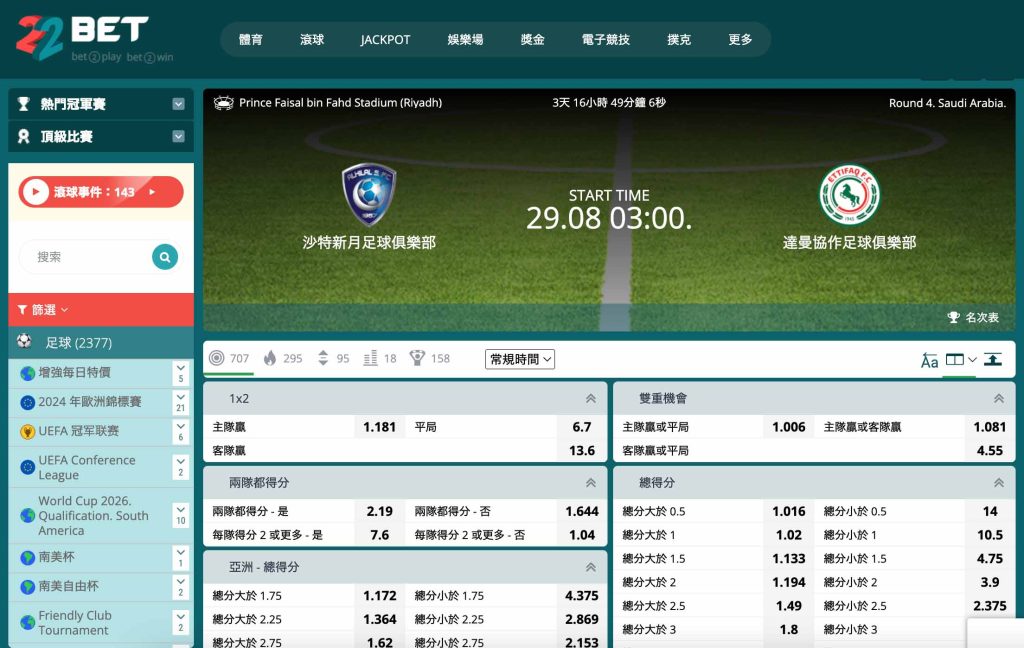Image resolution: width=1024 pixels, height=648 pixels.
Task: Click the play icon in live events button
Action: point(36,192)
